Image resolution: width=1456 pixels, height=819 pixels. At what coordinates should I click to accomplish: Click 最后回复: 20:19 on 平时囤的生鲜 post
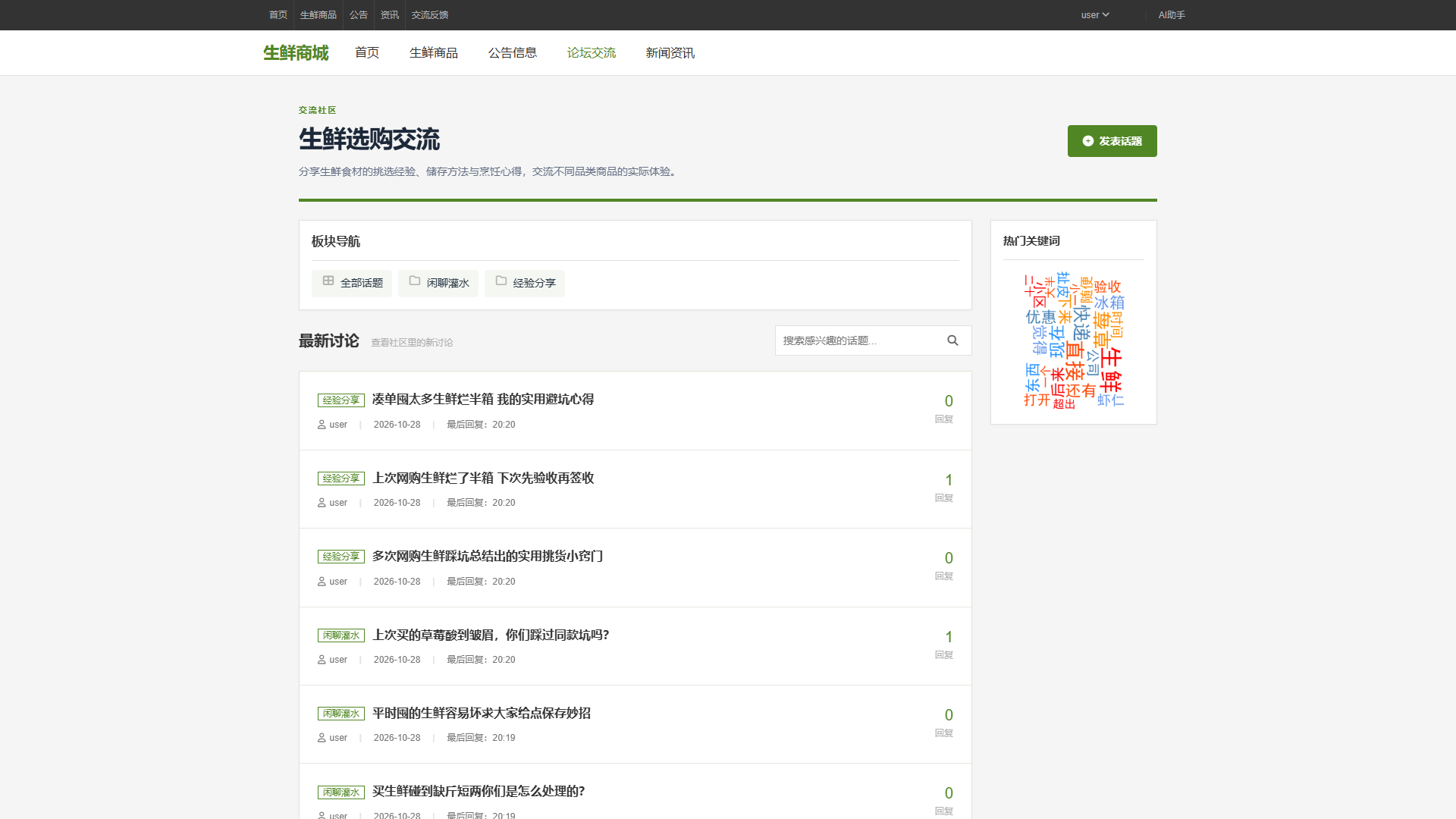[481, 738]
